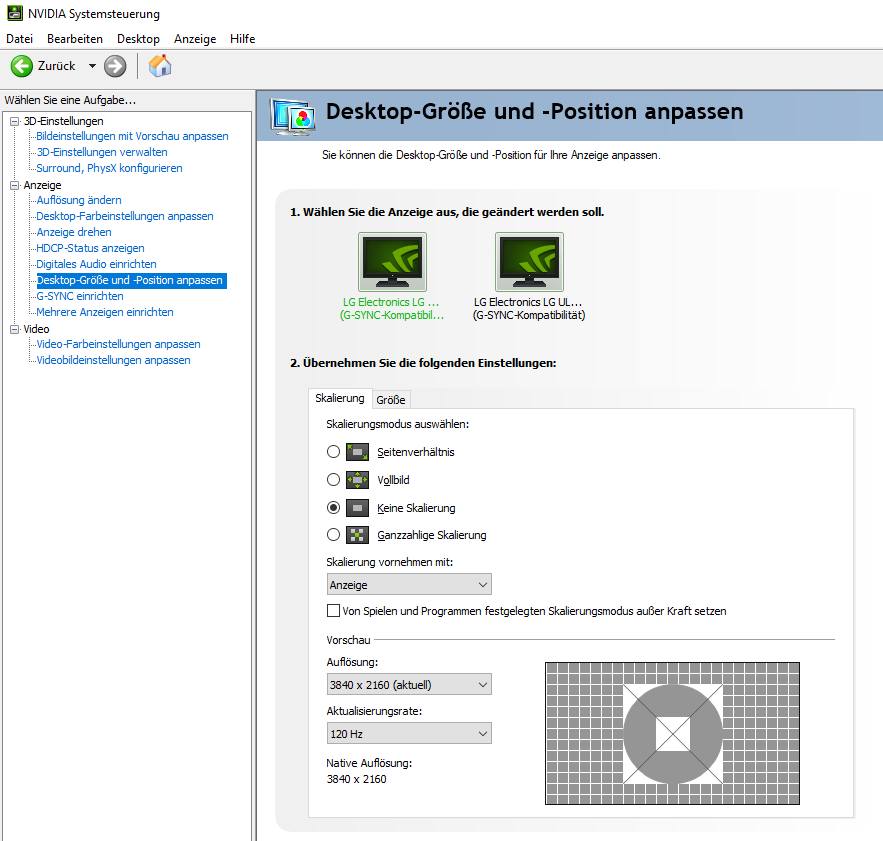Select Desktop-Größe und -Position anpassen item
The width and height of the screenshot is (883, 841).
click(x=131, y=280)
